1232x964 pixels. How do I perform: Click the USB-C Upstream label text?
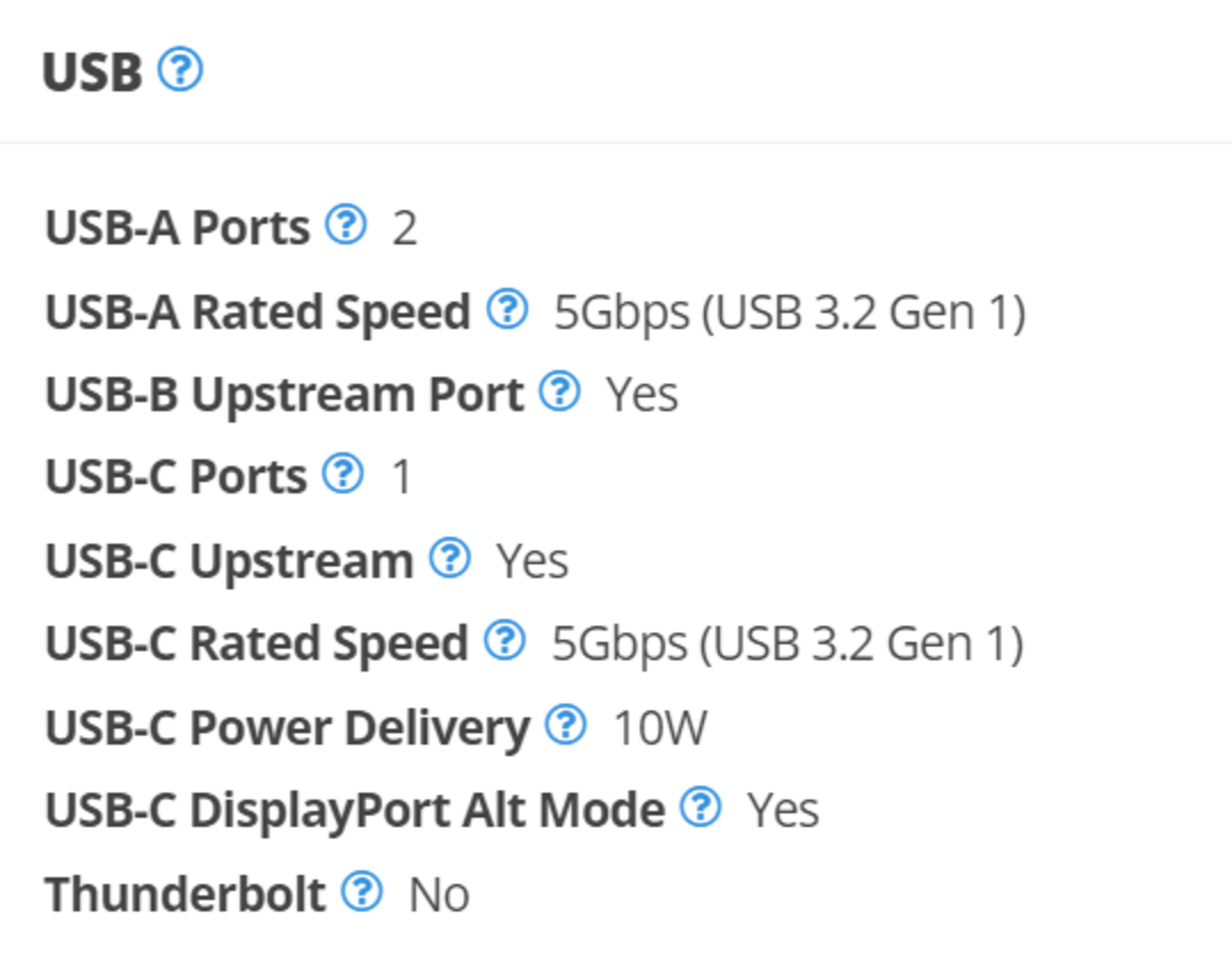point(229,561)
